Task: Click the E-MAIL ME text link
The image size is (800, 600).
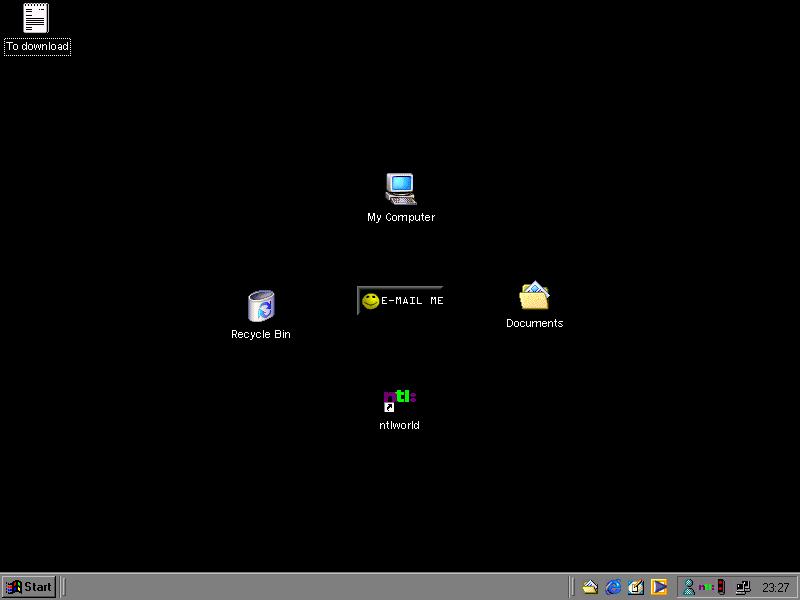Action: pos(412,301)
